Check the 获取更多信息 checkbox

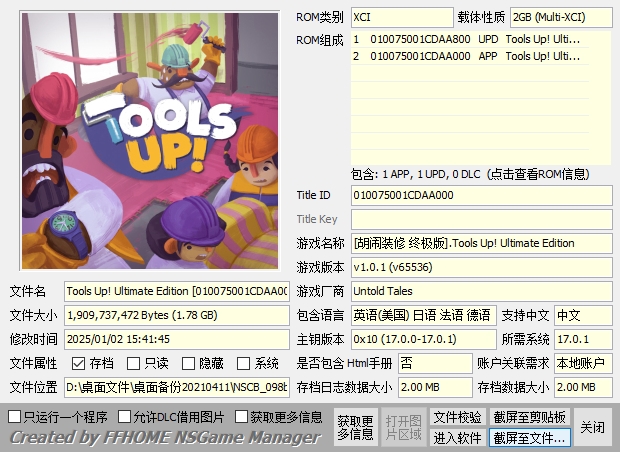click(x=240, y=416)
